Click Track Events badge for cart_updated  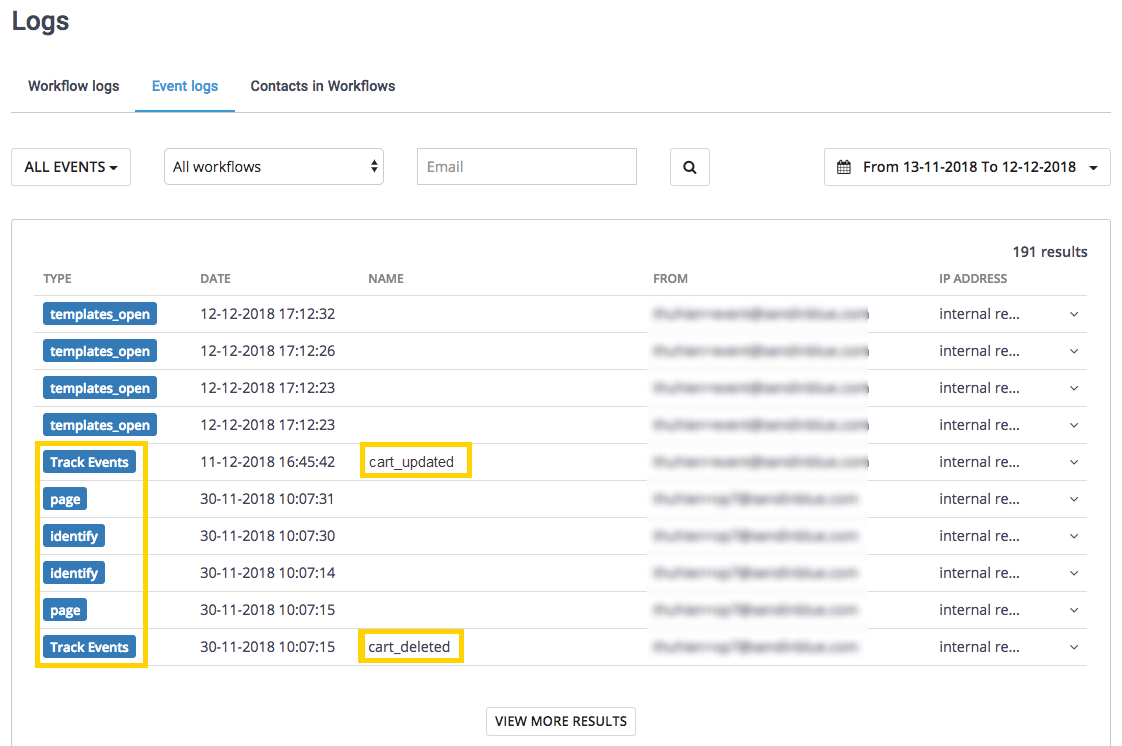tap(89, 462)
